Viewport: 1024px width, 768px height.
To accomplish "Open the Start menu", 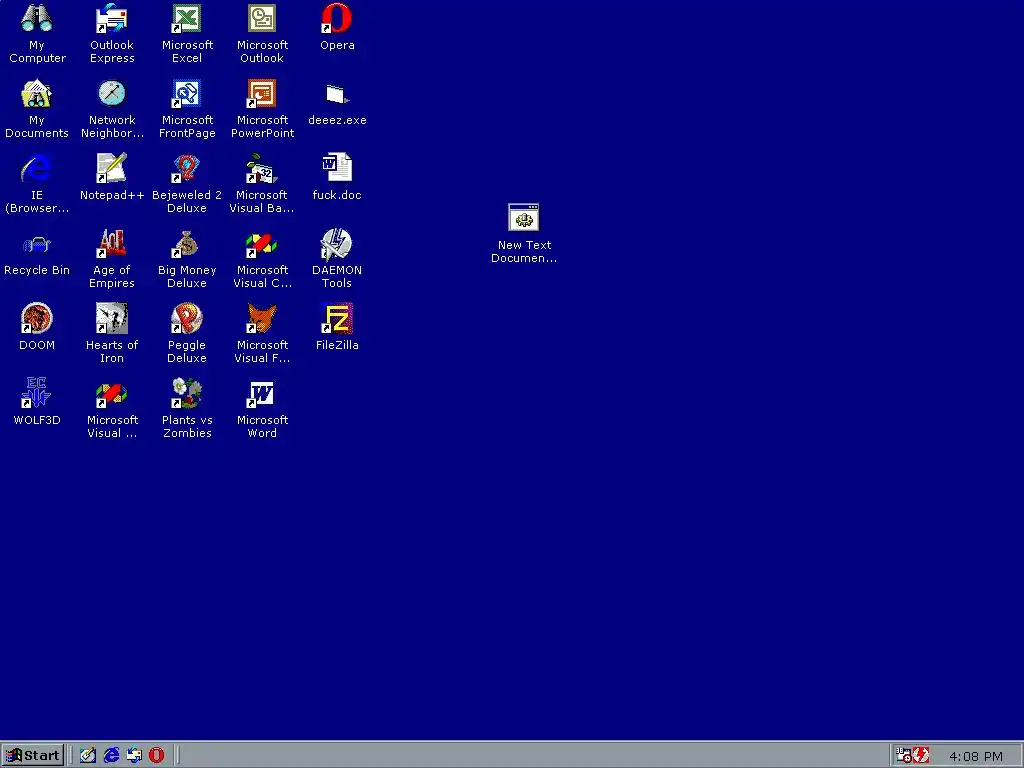I will 33,756.
